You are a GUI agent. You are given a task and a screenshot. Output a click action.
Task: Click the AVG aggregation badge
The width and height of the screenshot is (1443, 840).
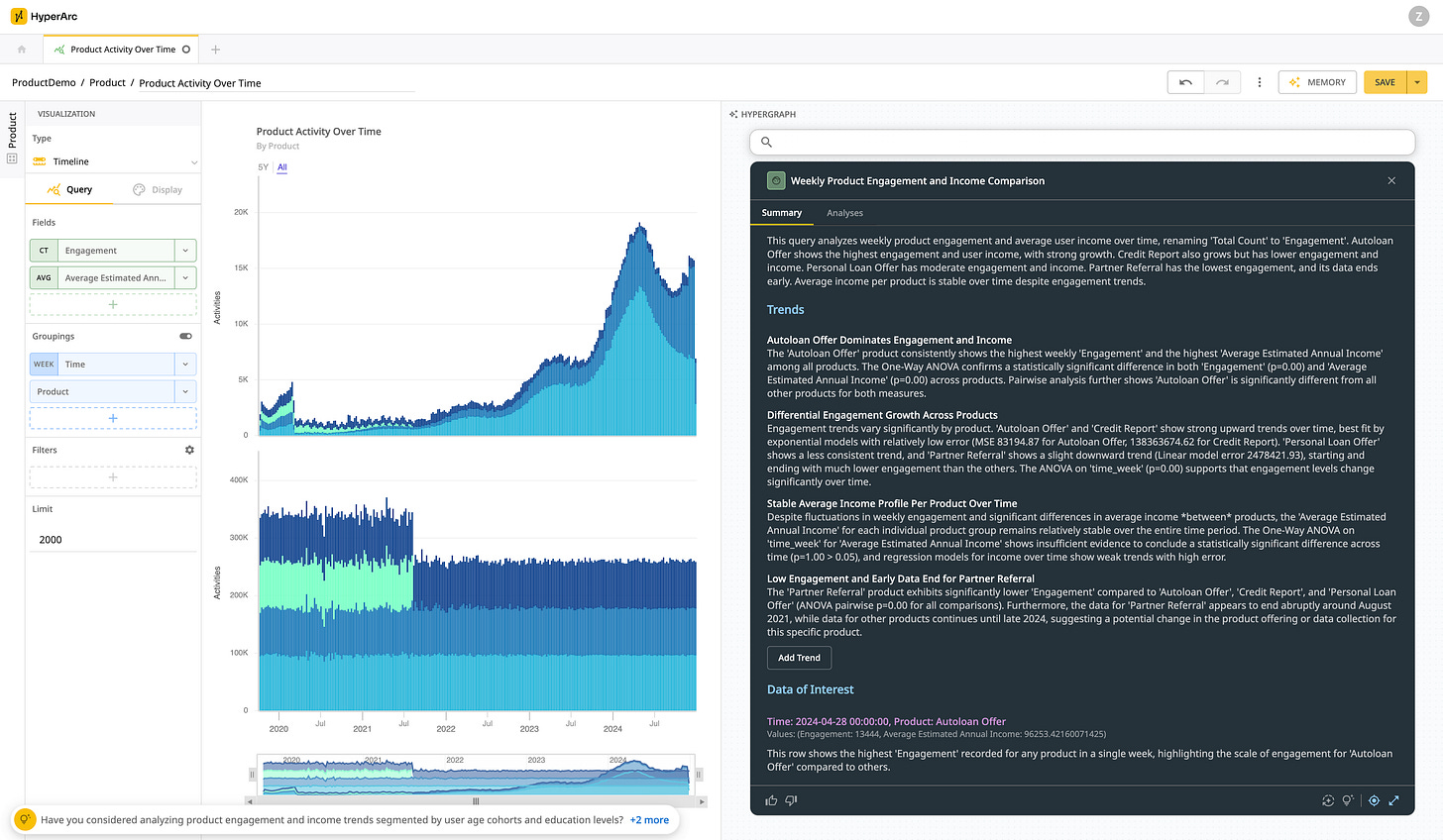click(44, 278)
